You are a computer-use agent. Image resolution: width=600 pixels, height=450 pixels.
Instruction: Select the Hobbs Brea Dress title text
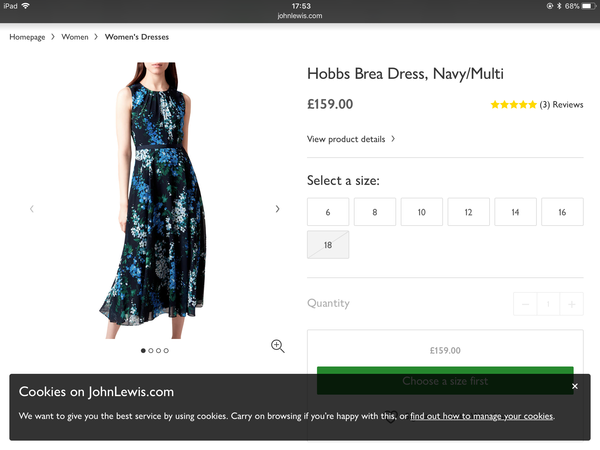click(x=405, y=73)
